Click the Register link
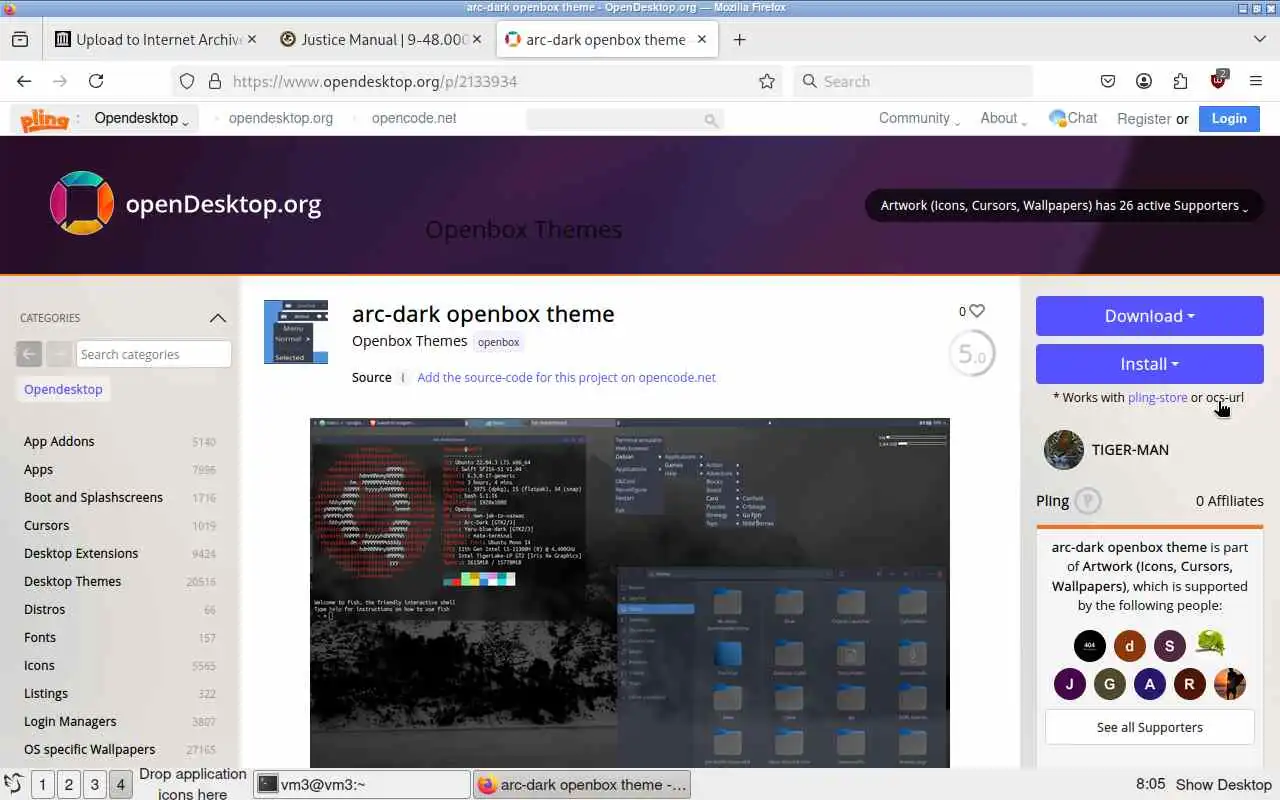Image resolution: width=1280 pixels, height=800 pixels. 1144,118
